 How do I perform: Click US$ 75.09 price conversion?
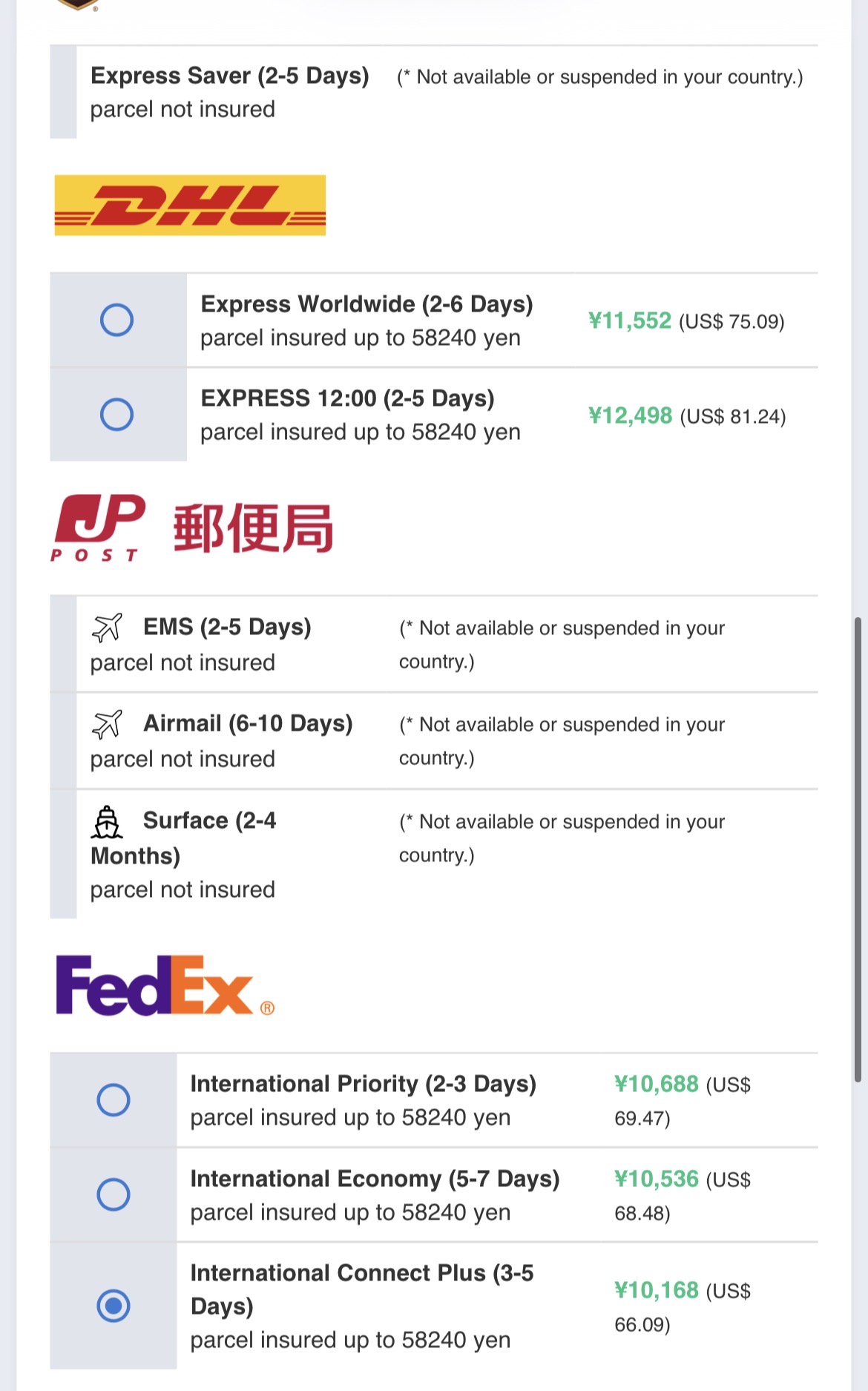click(x=731, y=322)
